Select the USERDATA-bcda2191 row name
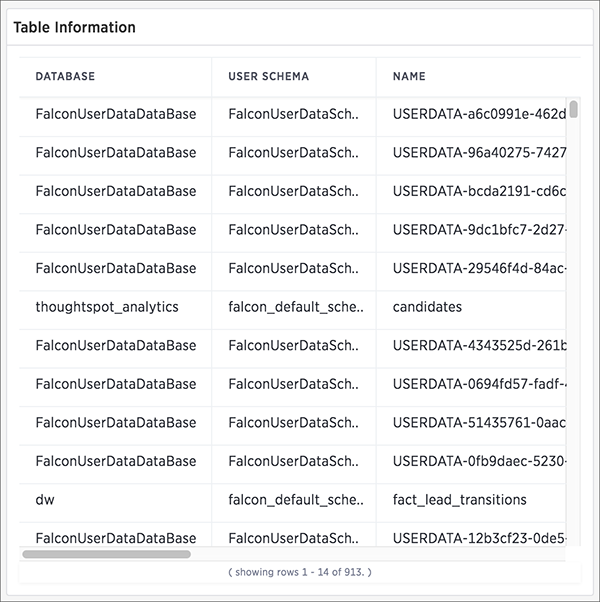The image size is (600, 602). tap(479, 191)
